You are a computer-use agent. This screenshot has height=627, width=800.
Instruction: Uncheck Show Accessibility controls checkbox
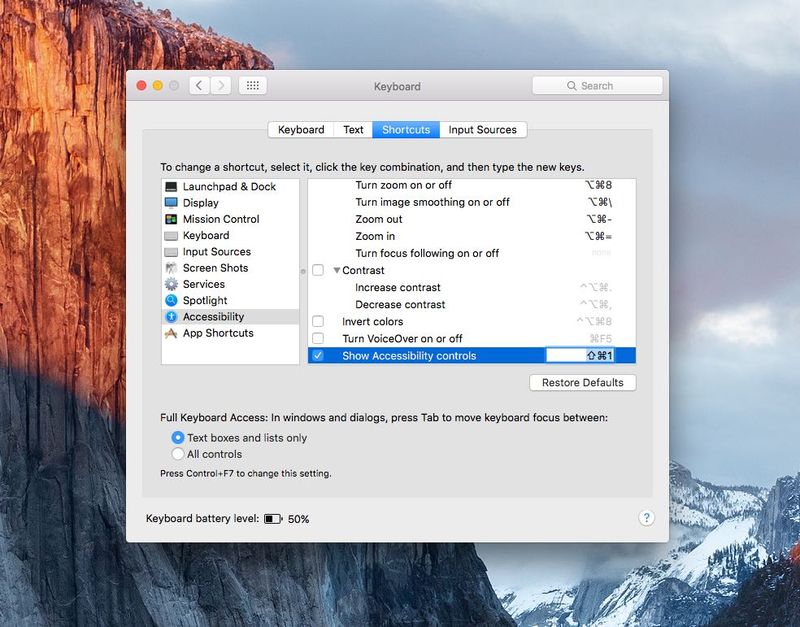pyautogui.click(x=318, y=356)
